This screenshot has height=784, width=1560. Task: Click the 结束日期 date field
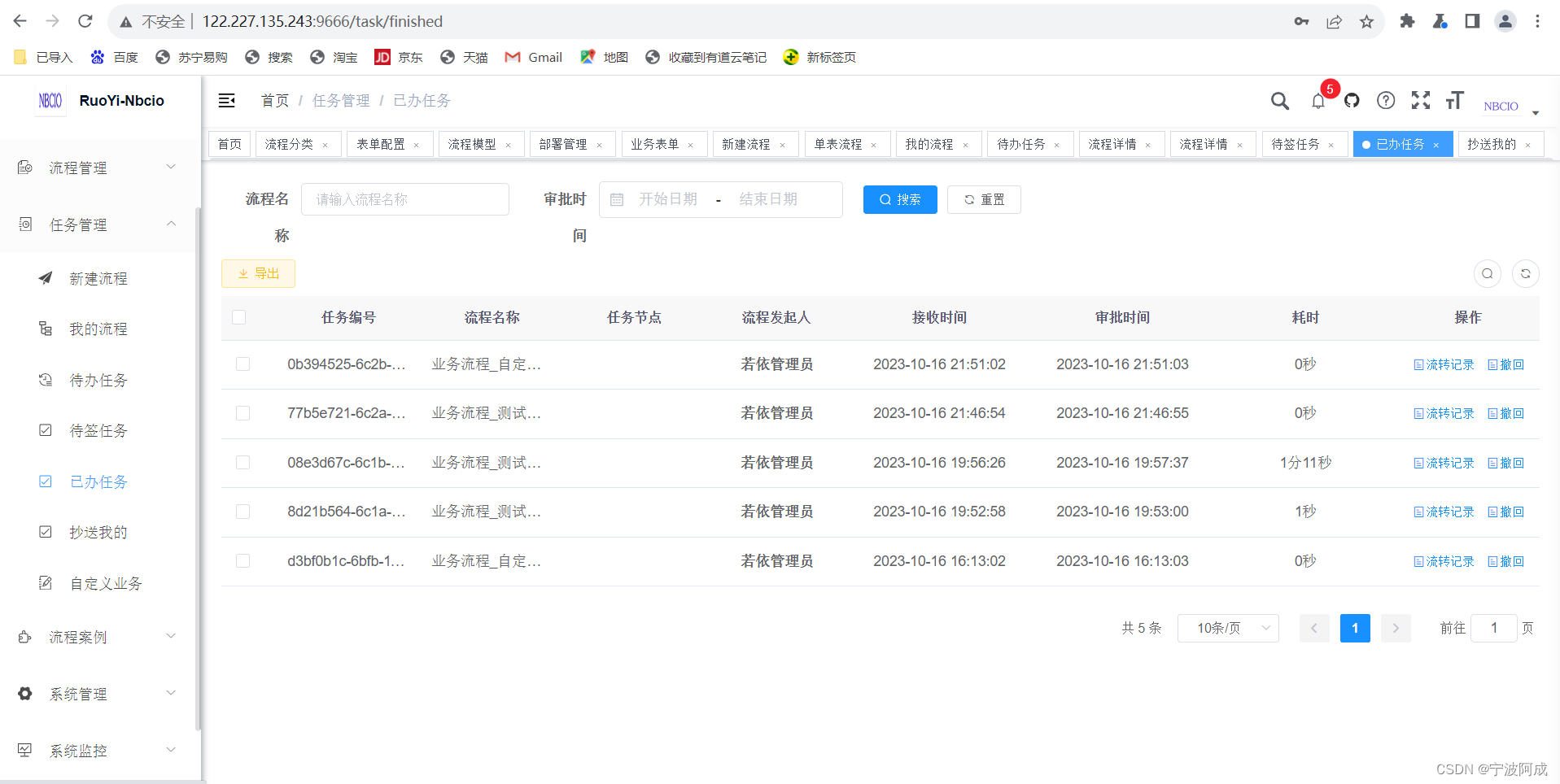pos(768,199)
